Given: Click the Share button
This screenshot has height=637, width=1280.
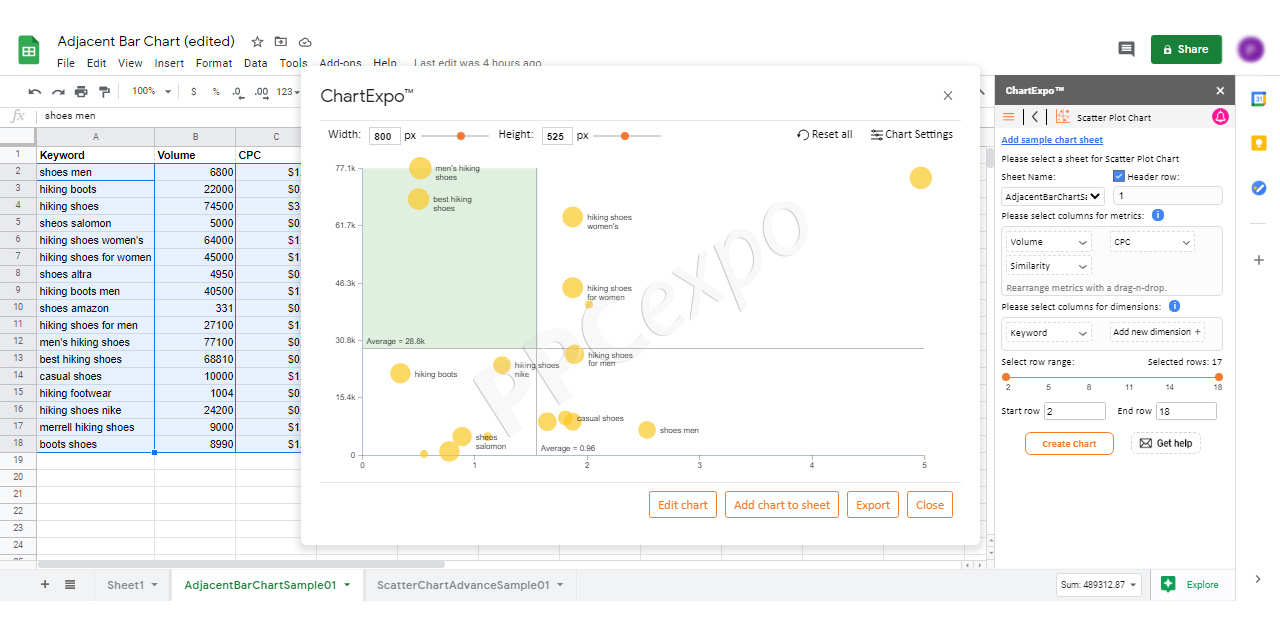Looking at the screenshot, I should pyautogui.click(x=1186, y=49).
